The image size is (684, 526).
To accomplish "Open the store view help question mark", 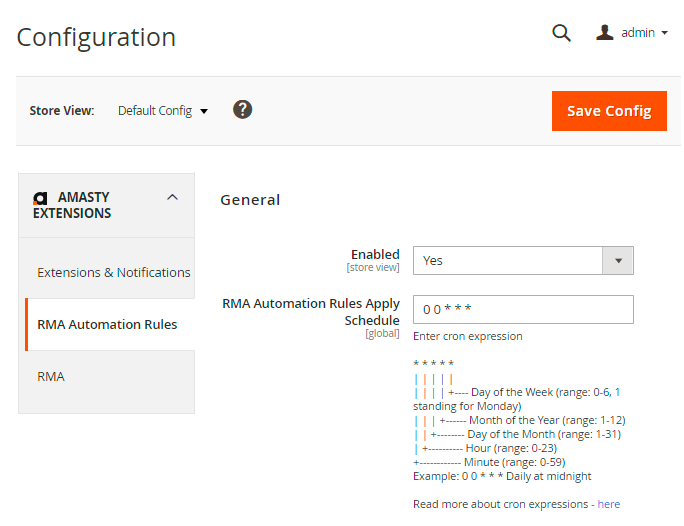I will pos(242,110).
